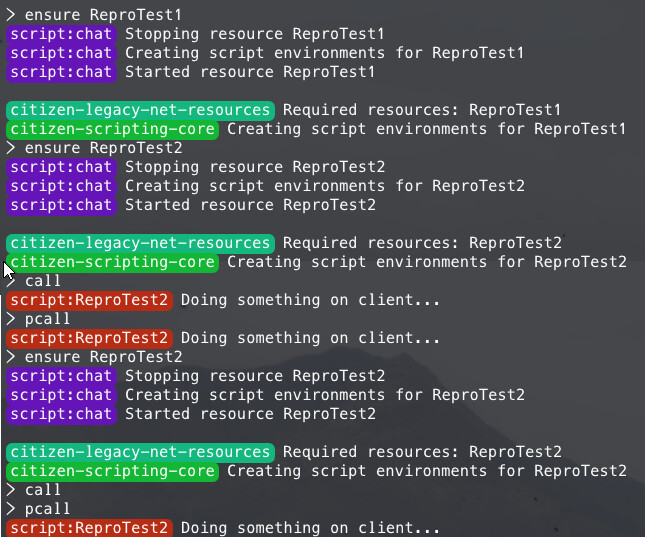
Task: Click the first 'call' command under the mouse cursor
Action: tap(43, 281)
